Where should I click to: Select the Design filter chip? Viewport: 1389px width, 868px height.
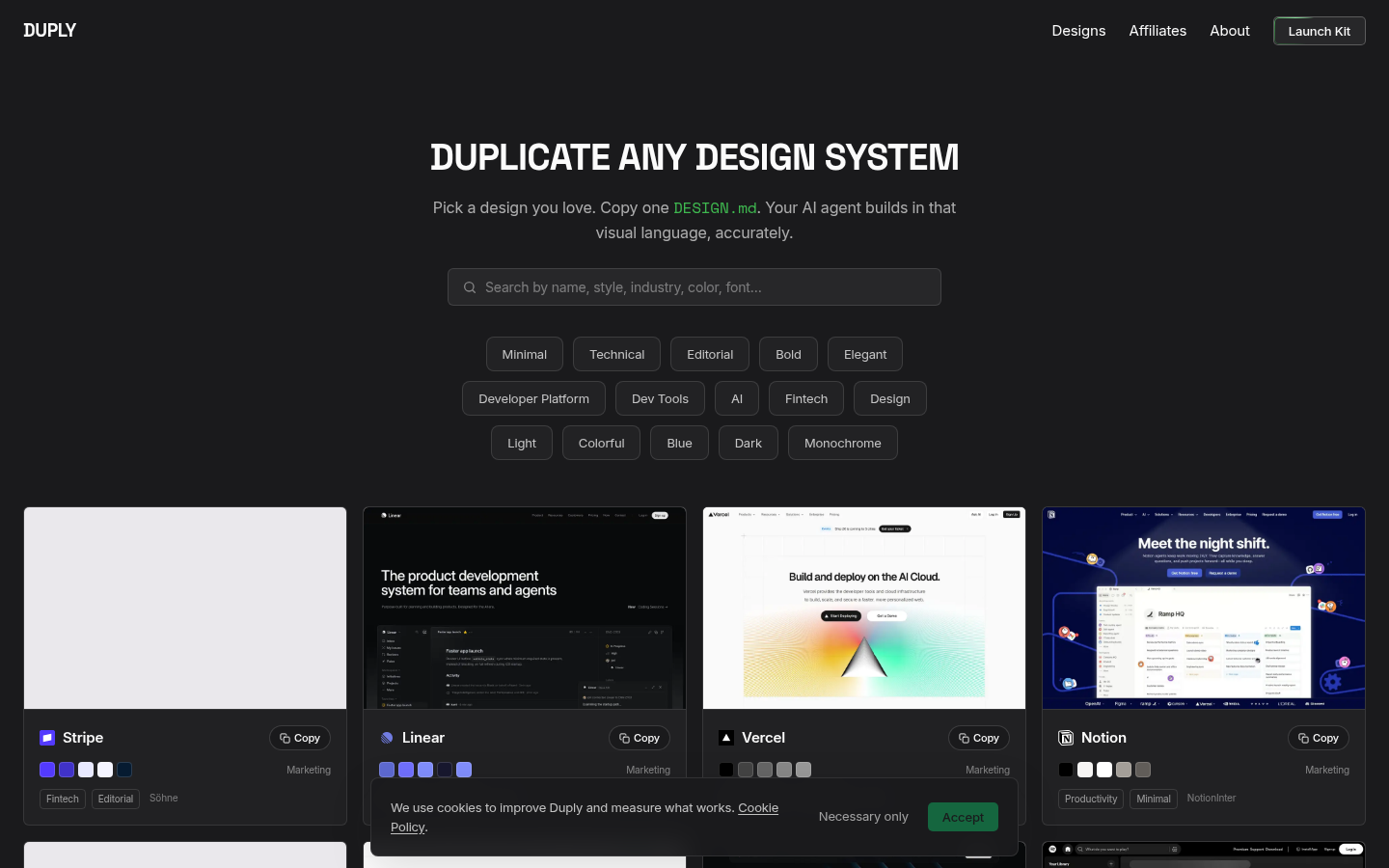890,398
